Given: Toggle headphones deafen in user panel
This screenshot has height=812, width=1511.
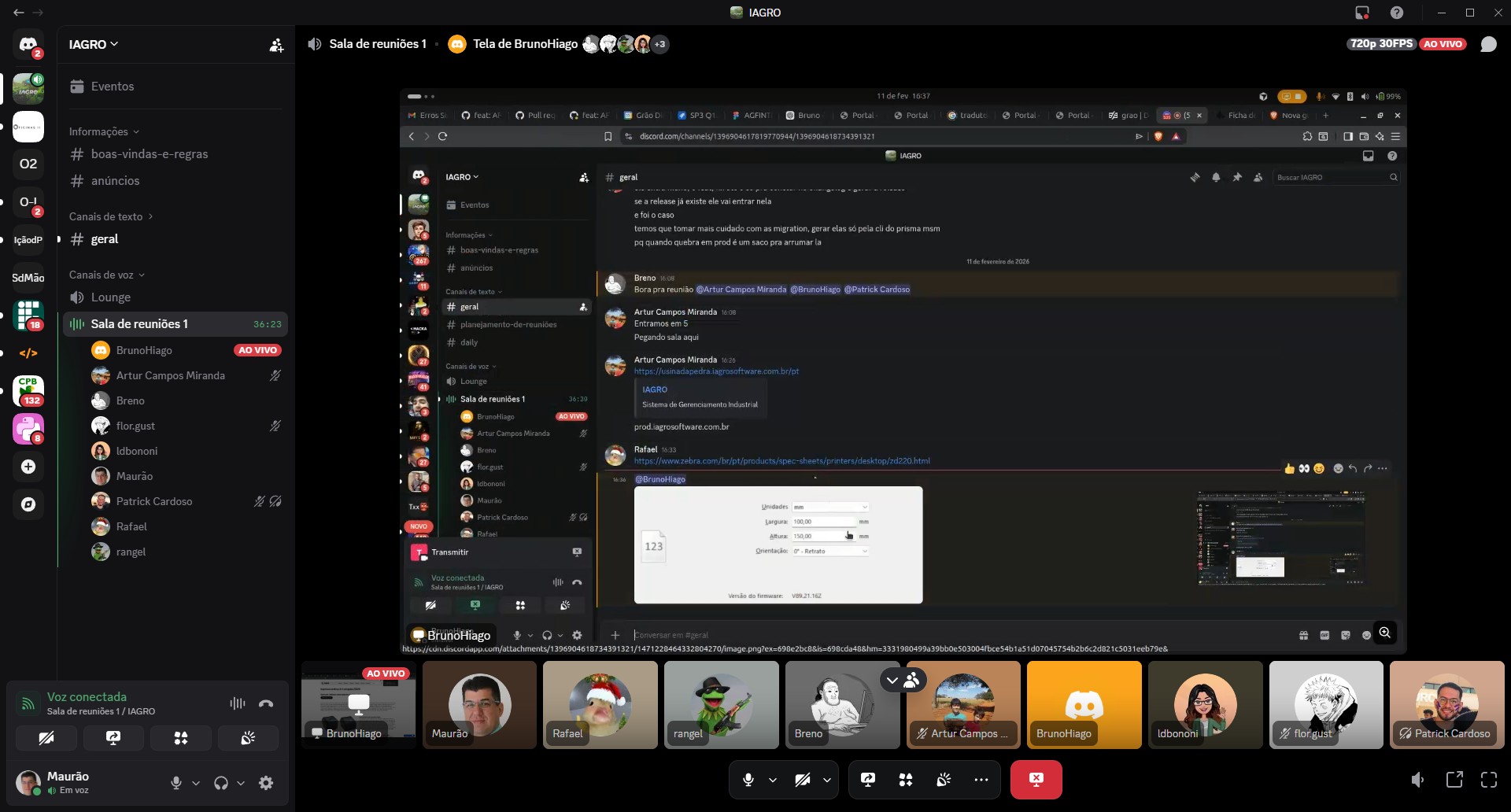Looking at the screenshot, I should point(221,782).
